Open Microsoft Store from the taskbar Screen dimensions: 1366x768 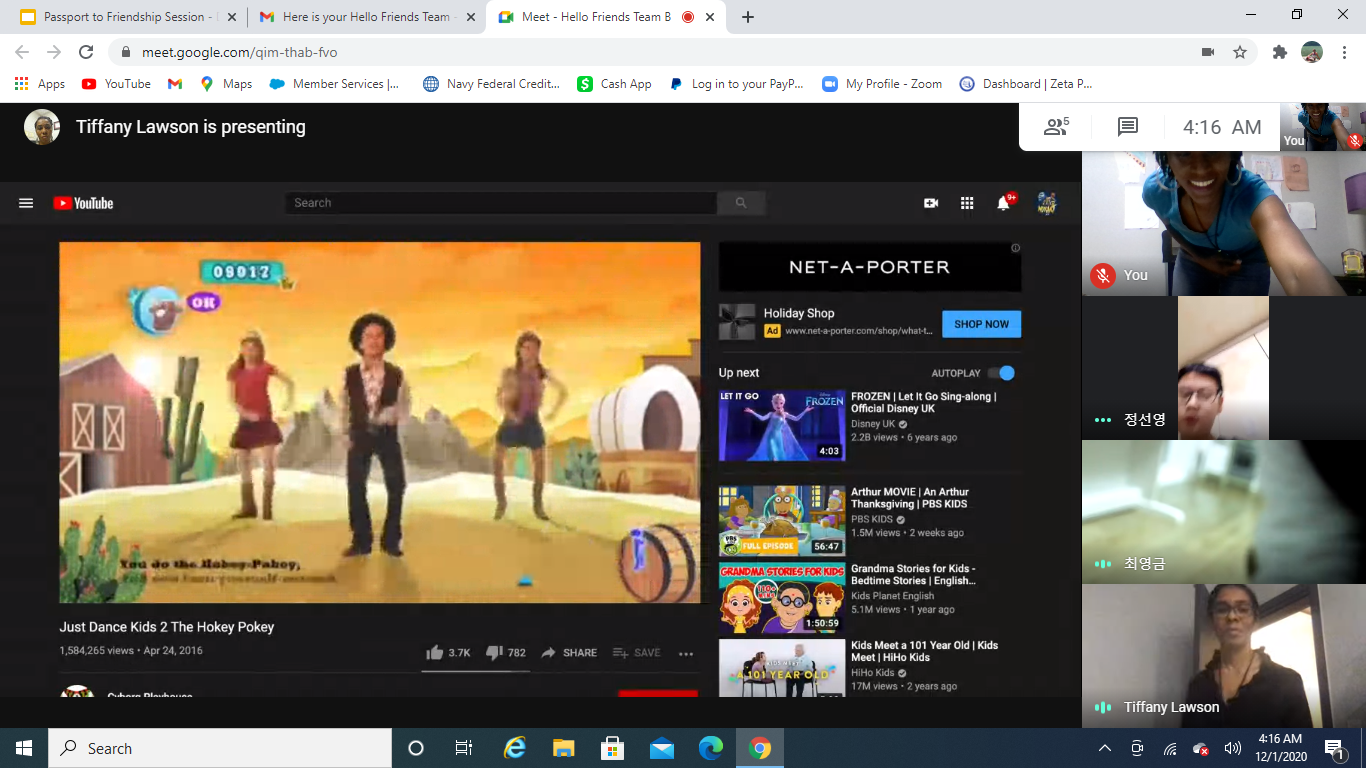tap(613, 748)
